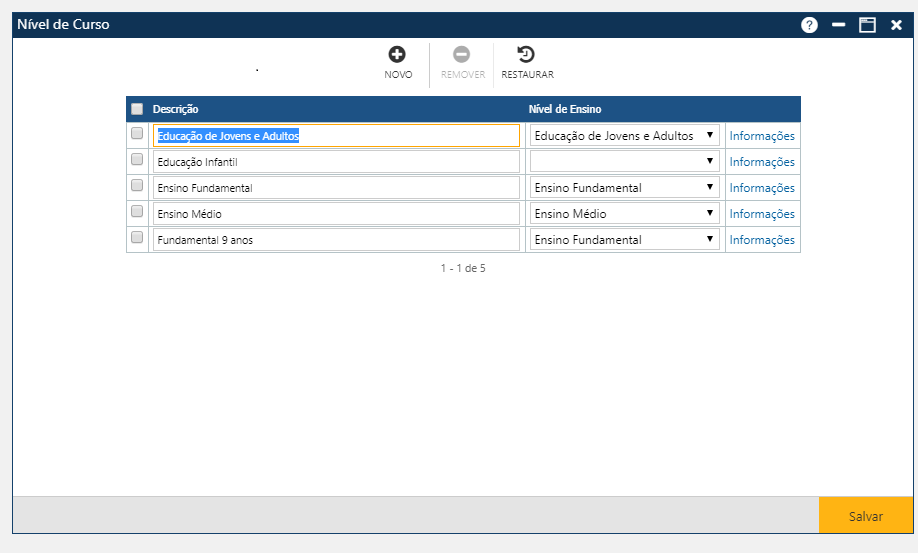This screenshot has width=918, height=553.
Task: Open the help question mark icon
Action: pyautogui.click(x=809, y=25)
